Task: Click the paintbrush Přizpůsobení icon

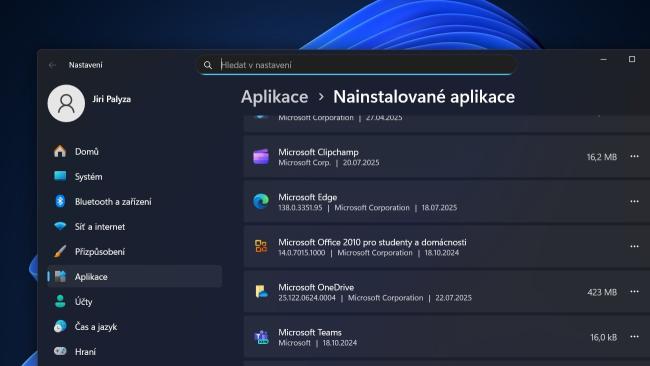Action: [60, 251]
